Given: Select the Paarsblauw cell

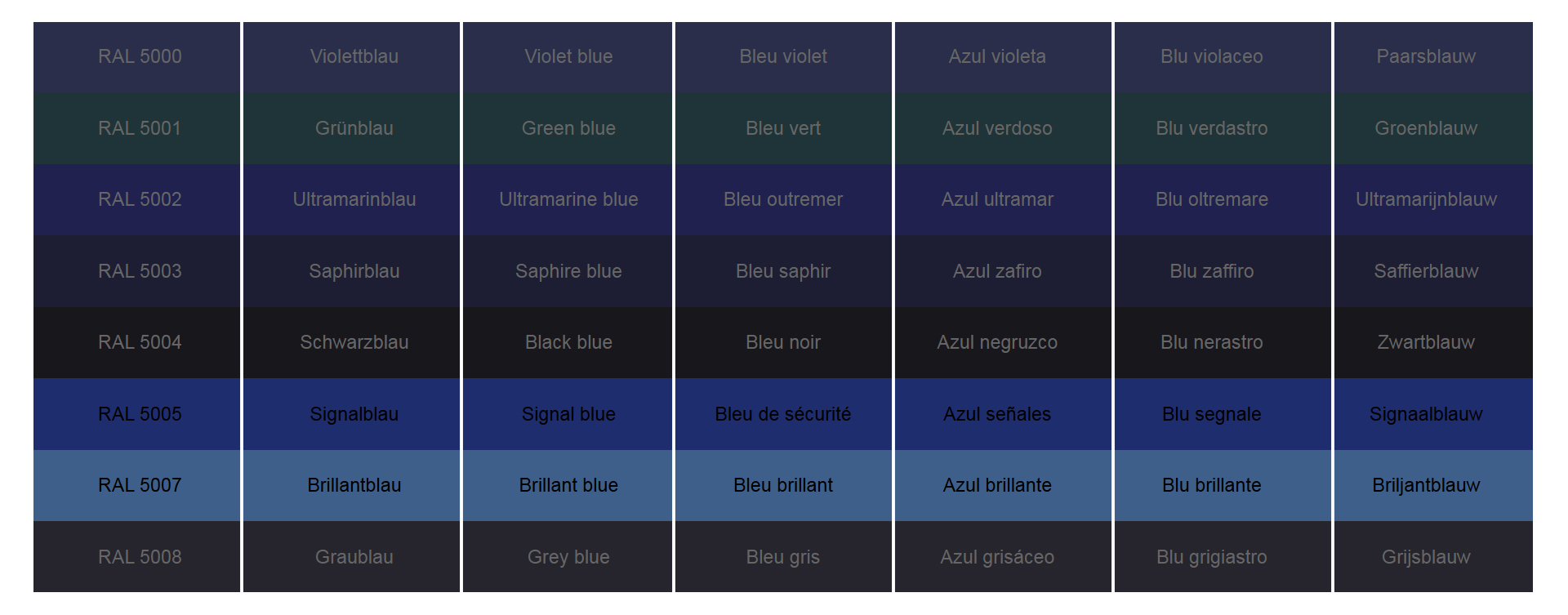Looking at the screenshot, I should click(1426, 57).
